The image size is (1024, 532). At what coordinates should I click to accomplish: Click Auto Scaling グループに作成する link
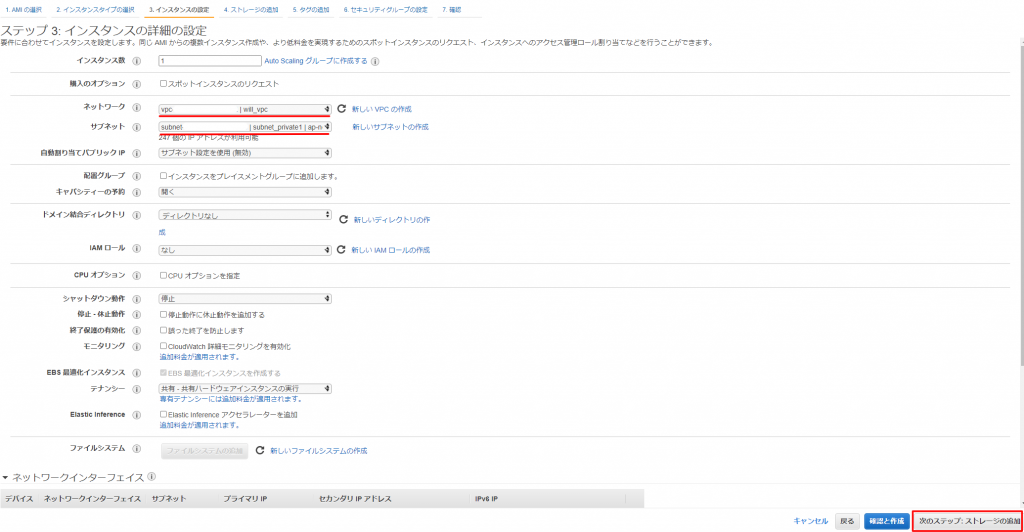click(x=315, y=61)
